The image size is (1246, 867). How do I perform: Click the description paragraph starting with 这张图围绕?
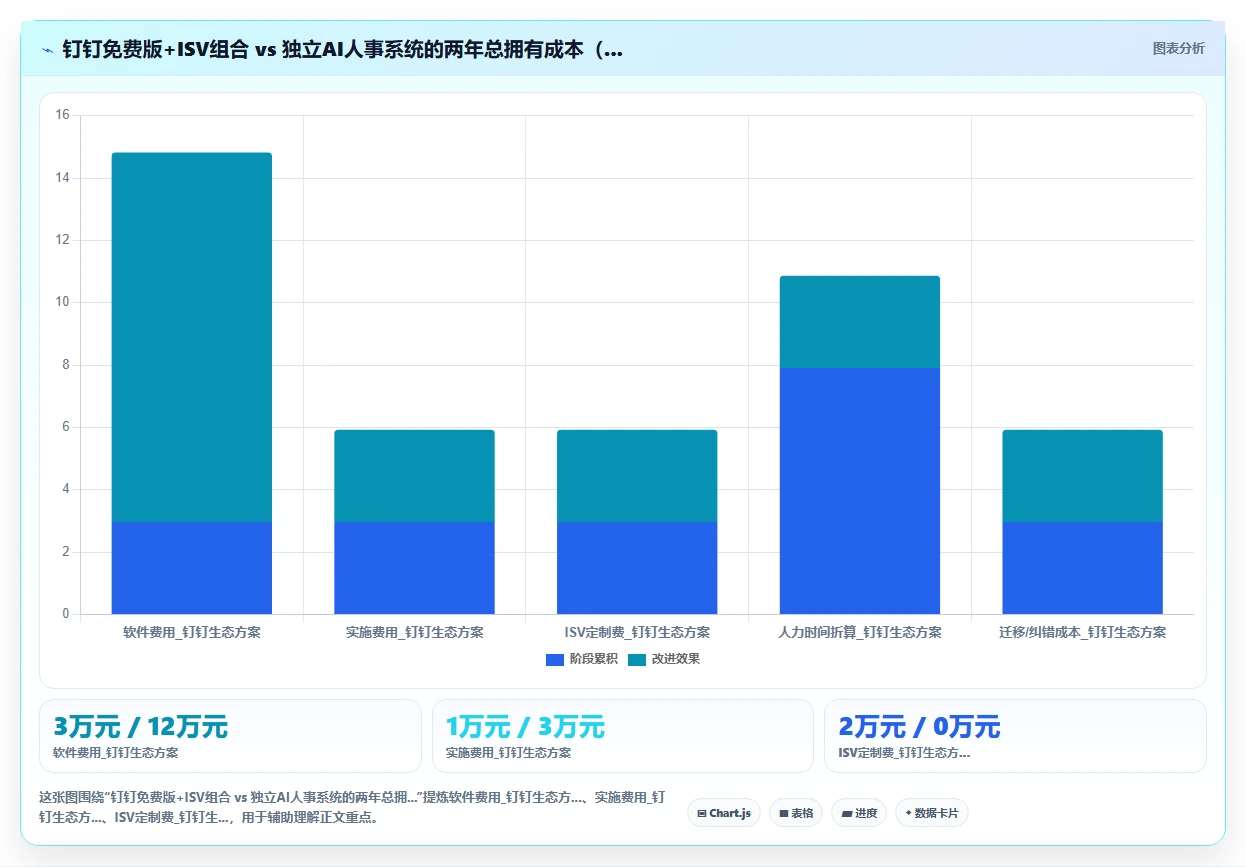click(352, 807)
